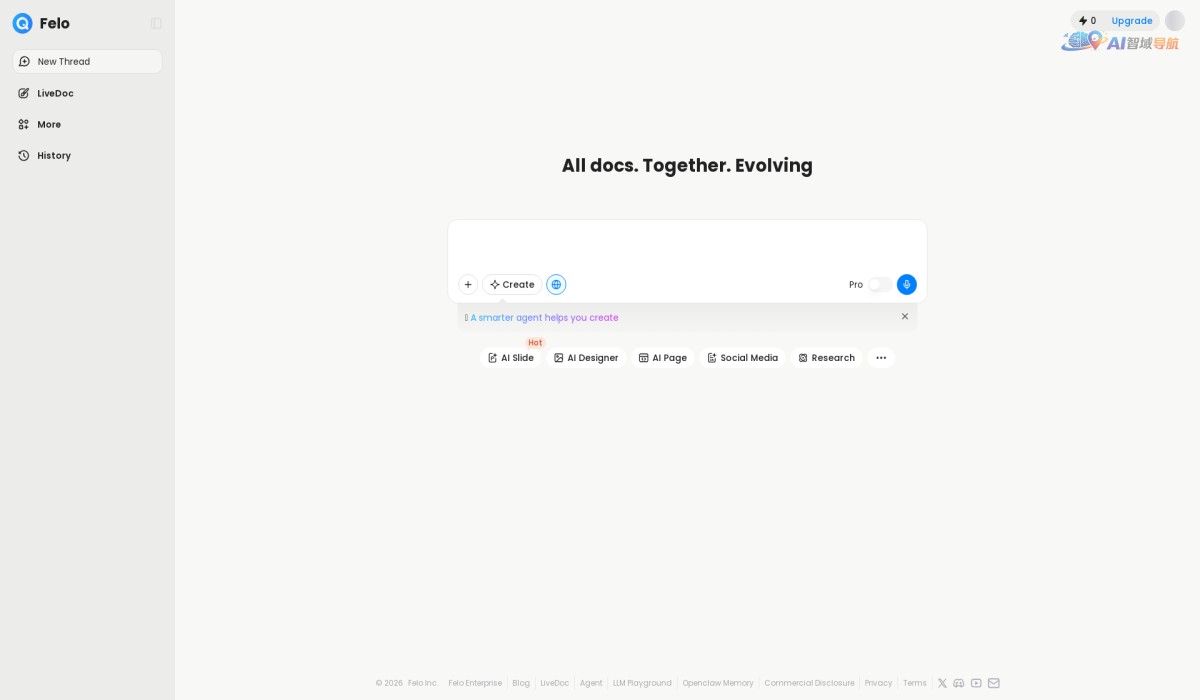
Task: Open History in the sidebar
Action: point(54,156)
